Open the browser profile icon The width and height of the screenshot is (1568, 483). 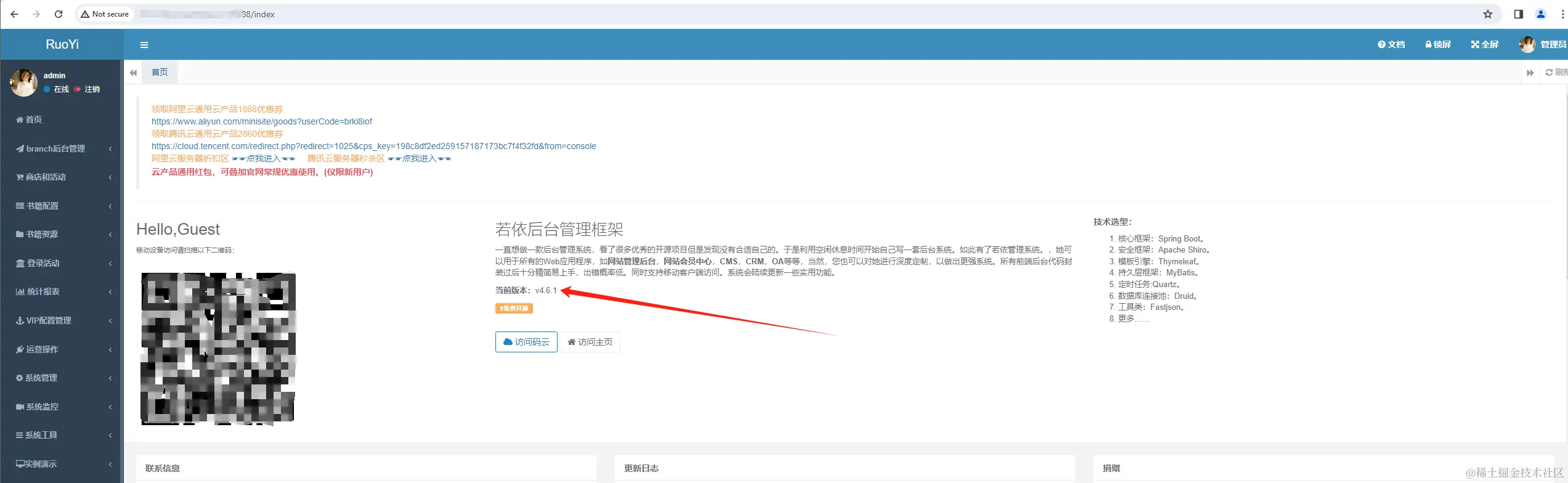pos(1541,14)
